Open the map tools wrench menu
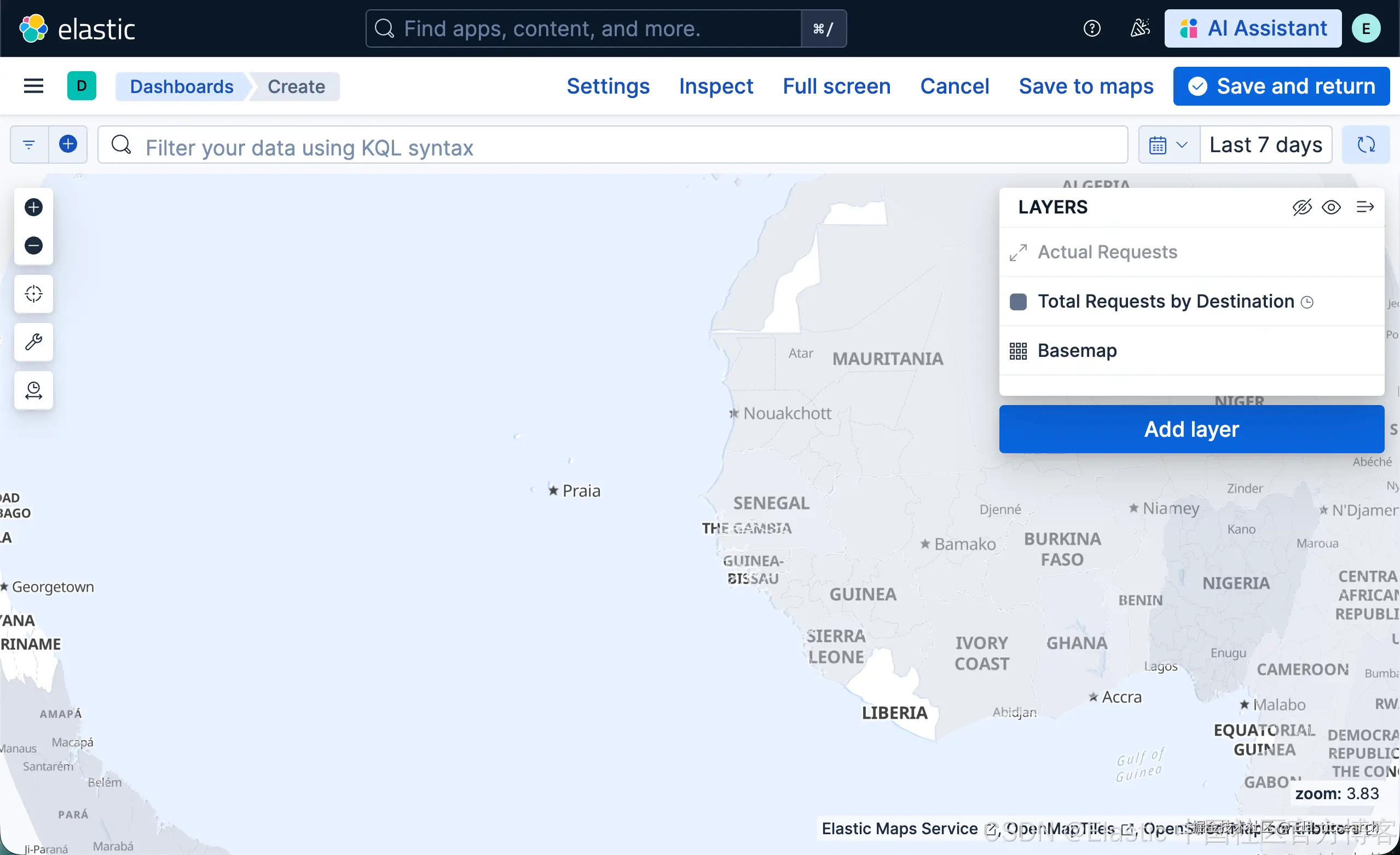The image size is (1400, 855). (x=33, y=342)
